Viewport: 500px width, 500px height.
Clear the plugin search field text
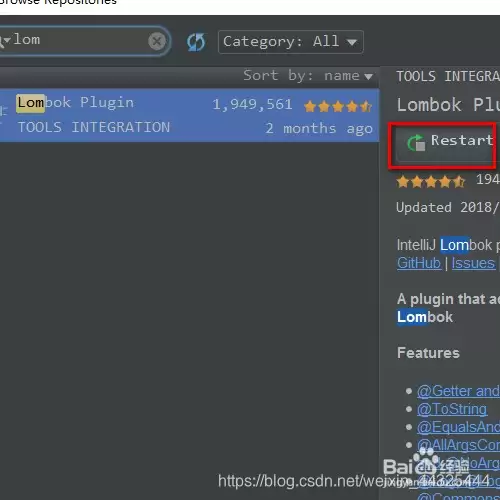tap(157, 41)
